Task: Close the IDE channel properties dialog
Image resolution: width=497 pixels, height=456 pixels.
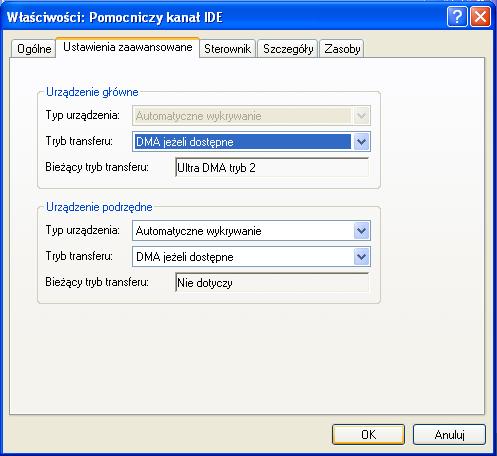Action: [480, 16]
